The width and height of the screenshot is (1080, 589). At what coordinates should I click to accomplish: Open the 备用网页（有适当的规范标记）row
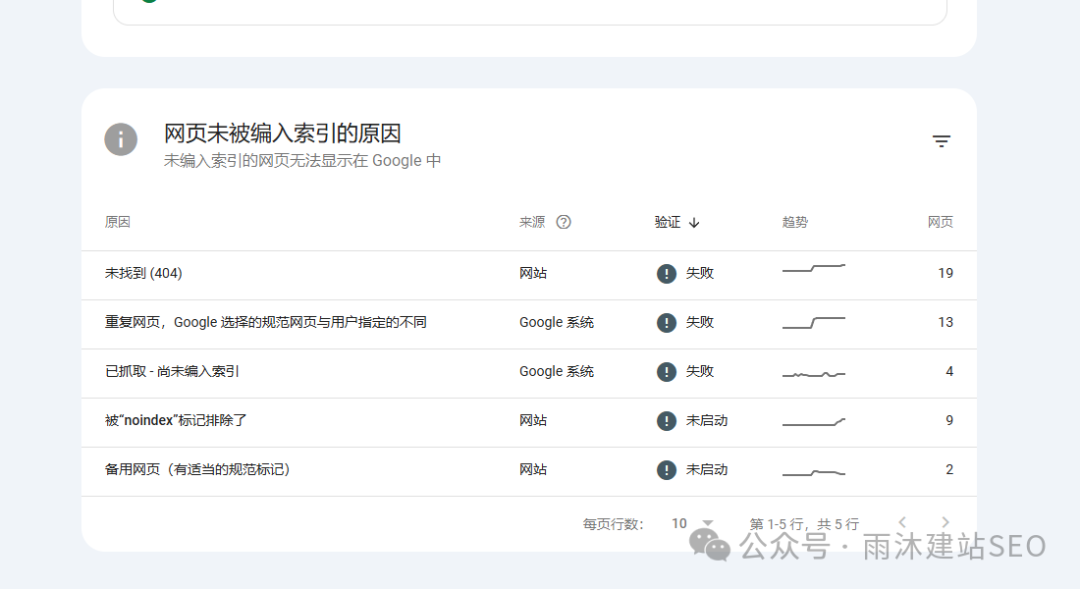[x=198, y=469]
